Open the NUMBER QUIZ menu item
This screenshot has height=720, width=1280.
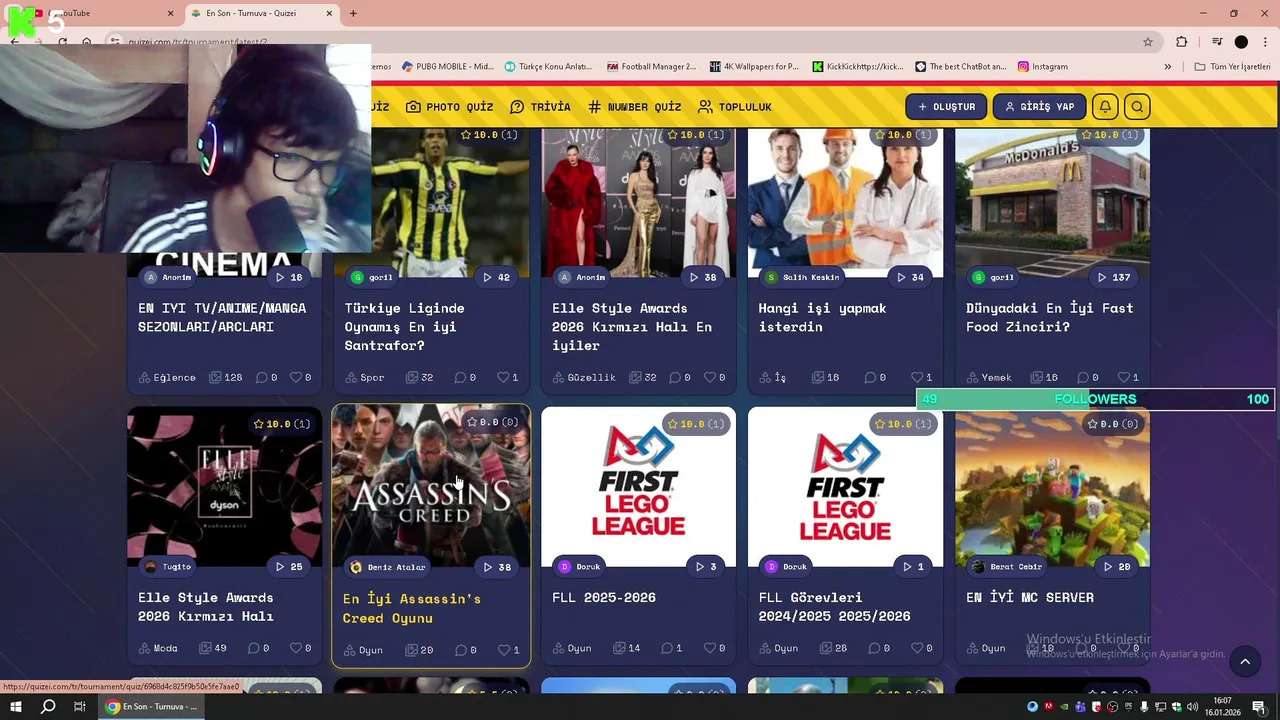634,107
